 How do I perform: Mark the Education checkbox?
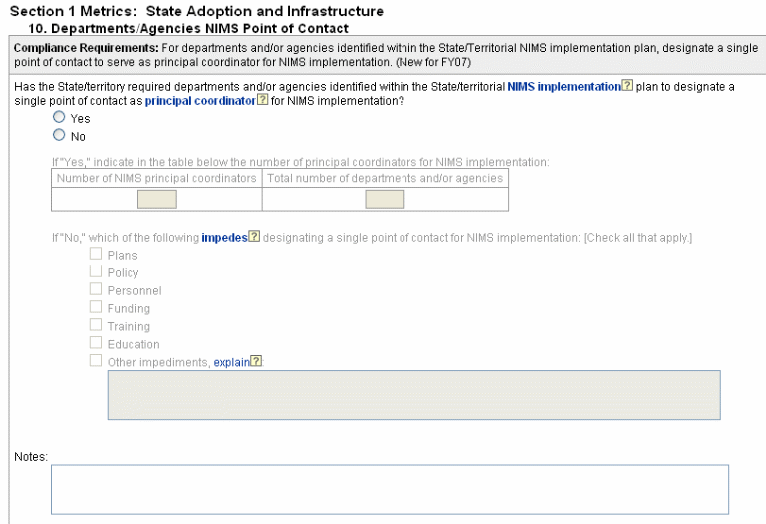click(96, 344)
